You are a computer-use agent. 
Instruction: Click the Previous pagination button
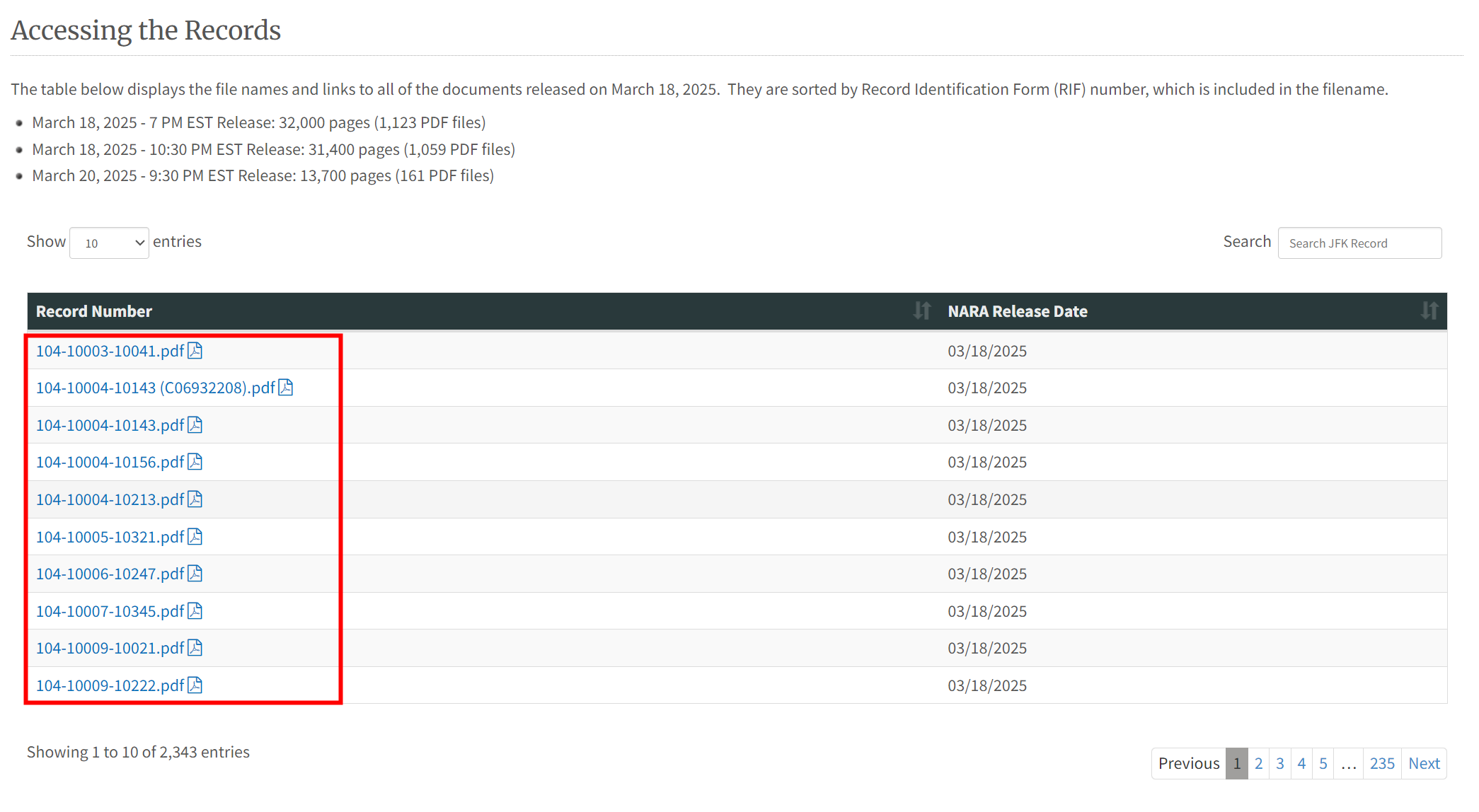point(1188,763)
